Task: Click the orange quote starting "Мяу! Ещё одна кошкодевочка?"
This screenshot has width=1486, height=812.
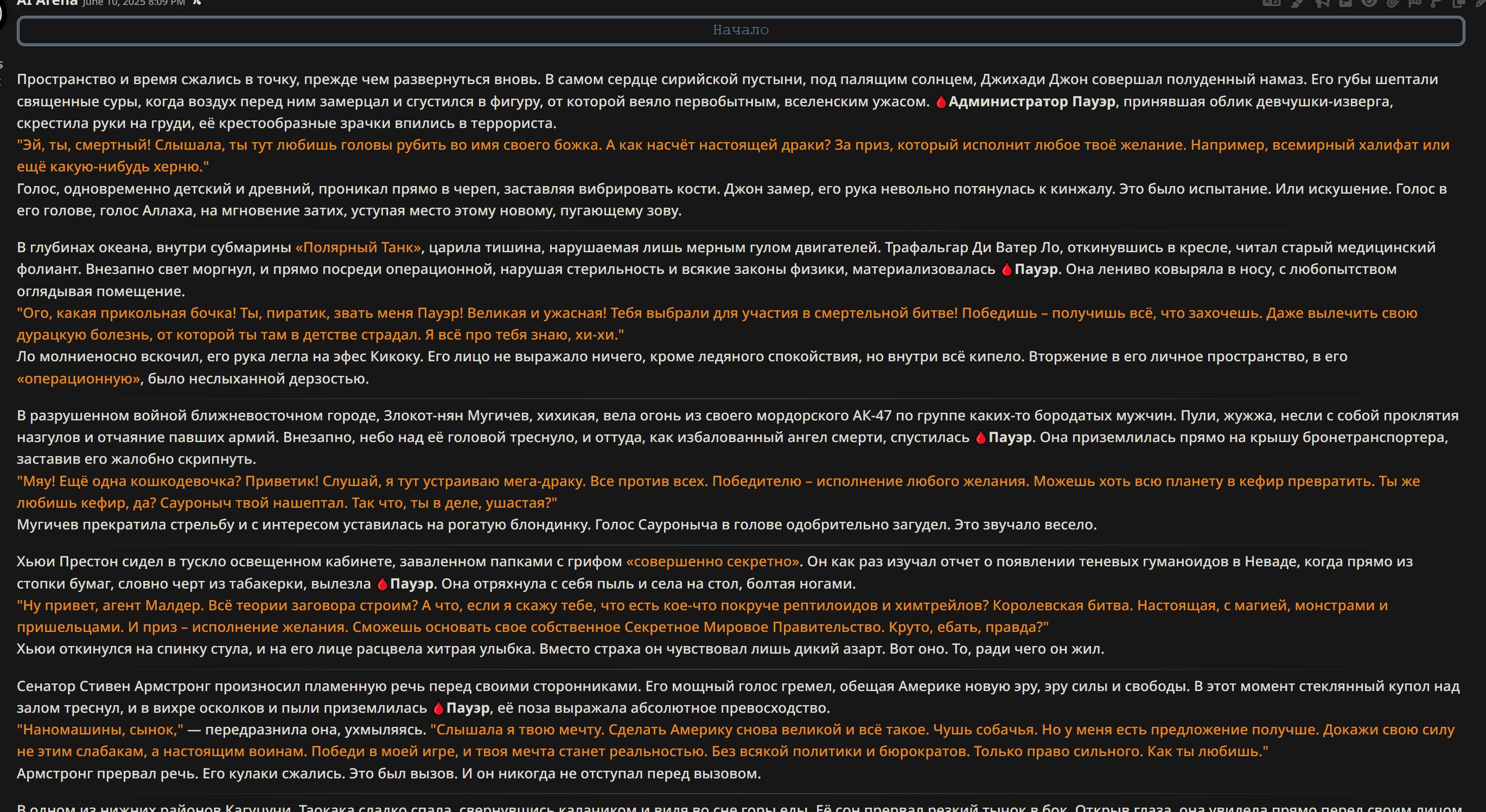Action: click(x=718, y=492)
